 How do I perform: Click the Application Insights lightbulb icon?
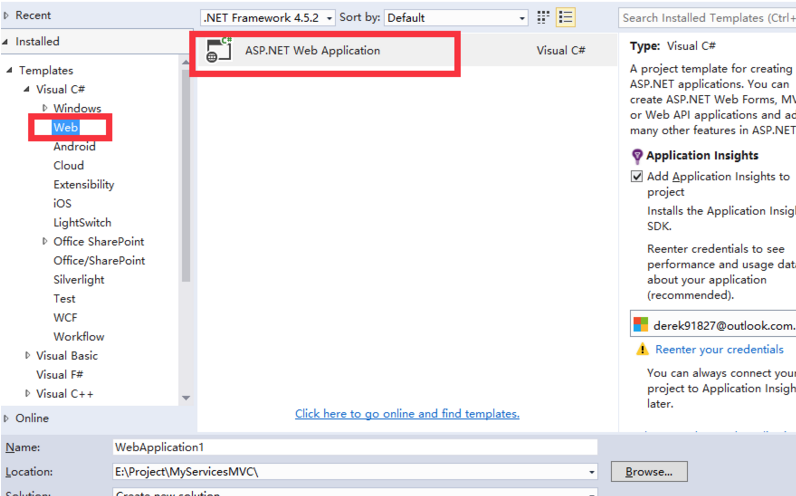pos(637,156)
